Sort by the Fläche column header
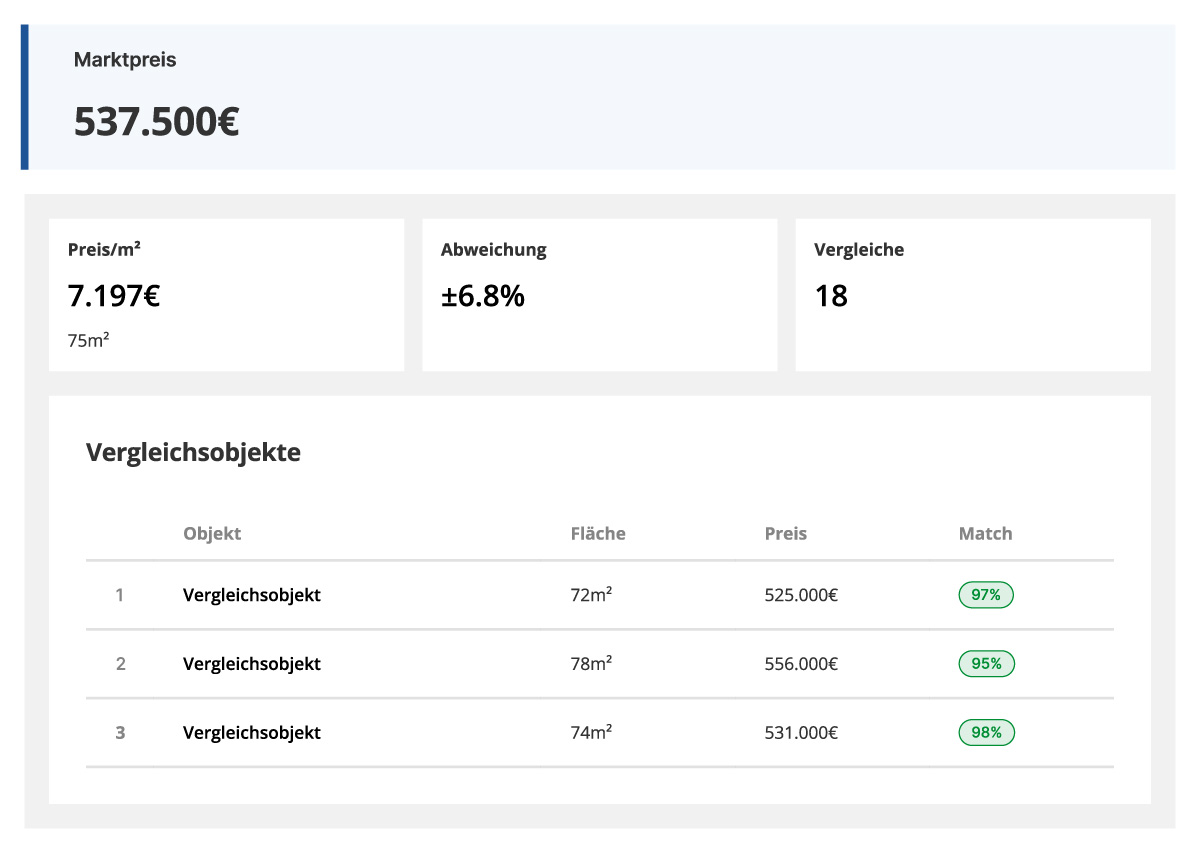This screenshot has height=853, width=1200. (x=598, y=533)
